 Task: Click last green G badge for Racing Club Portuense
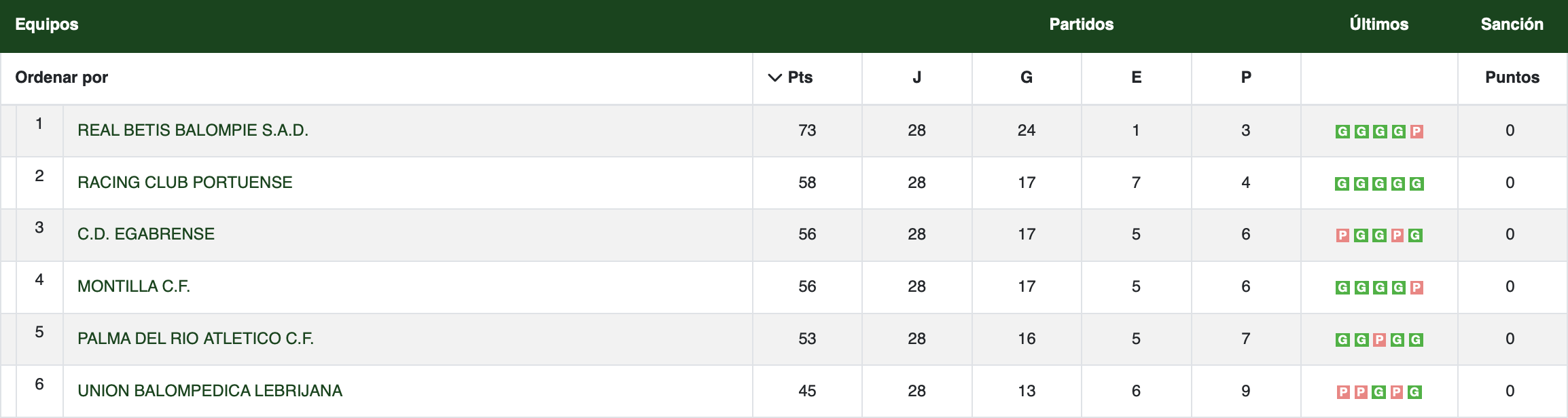1416,184
